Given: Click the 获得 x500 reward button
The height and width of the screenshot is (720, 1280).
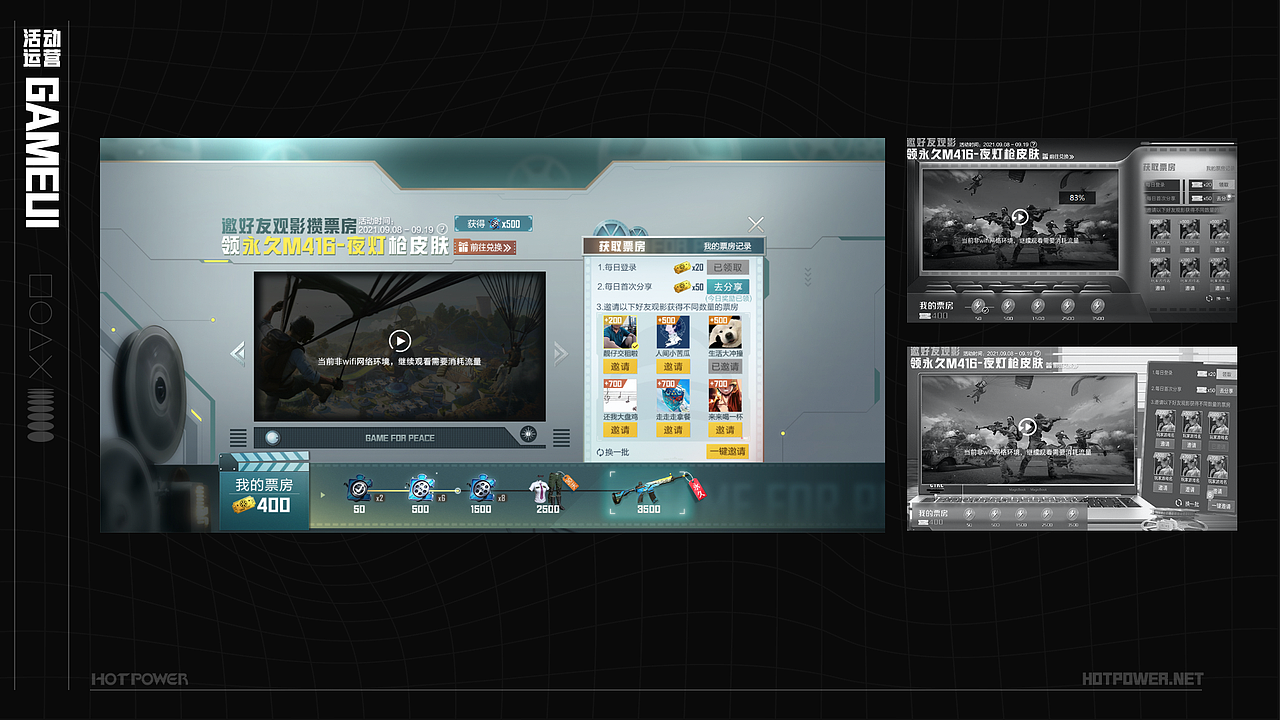Looking at the screenshot, I should 493,224.
